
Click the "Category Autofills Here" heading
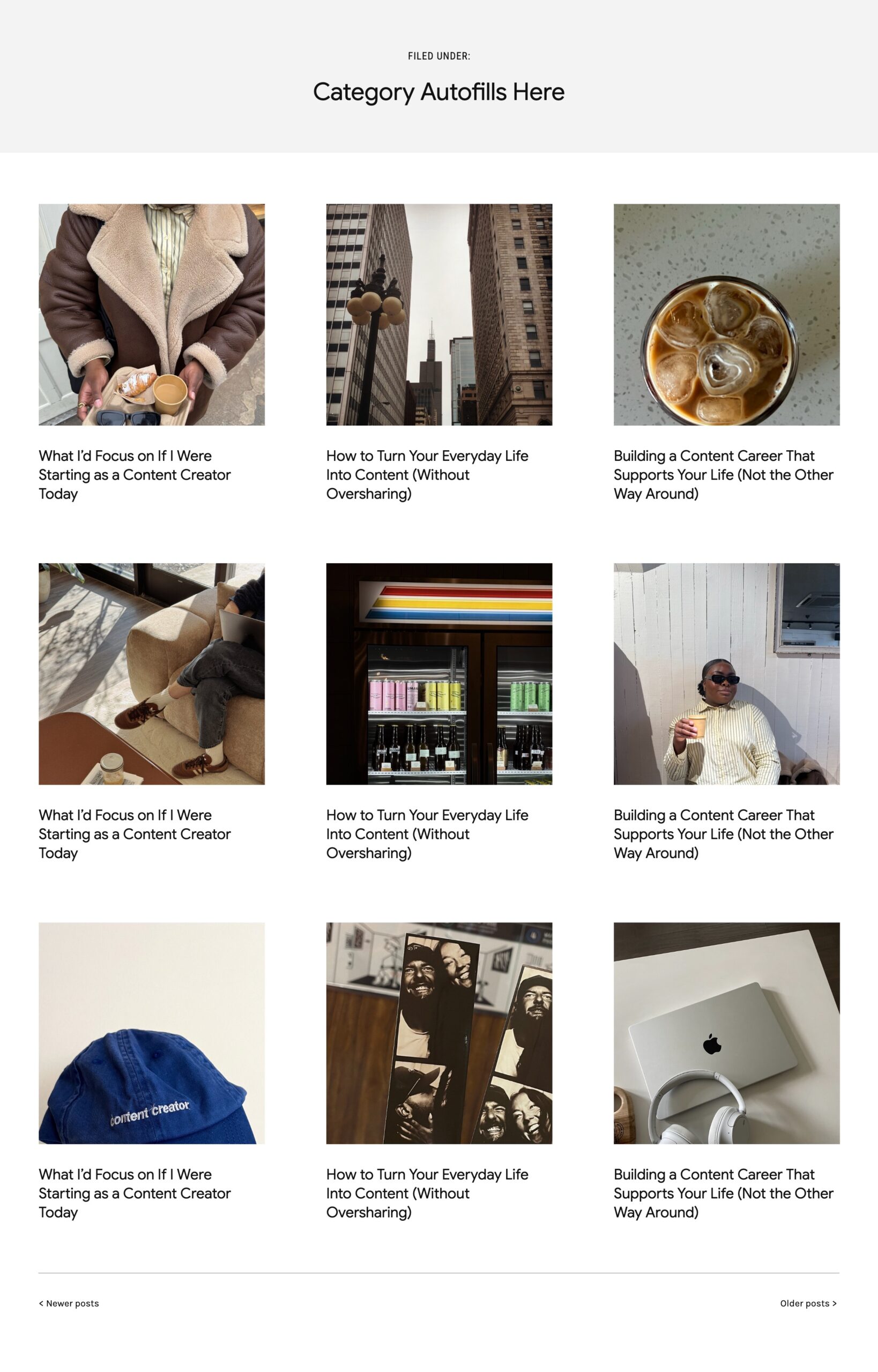click(x=439, y=92)
